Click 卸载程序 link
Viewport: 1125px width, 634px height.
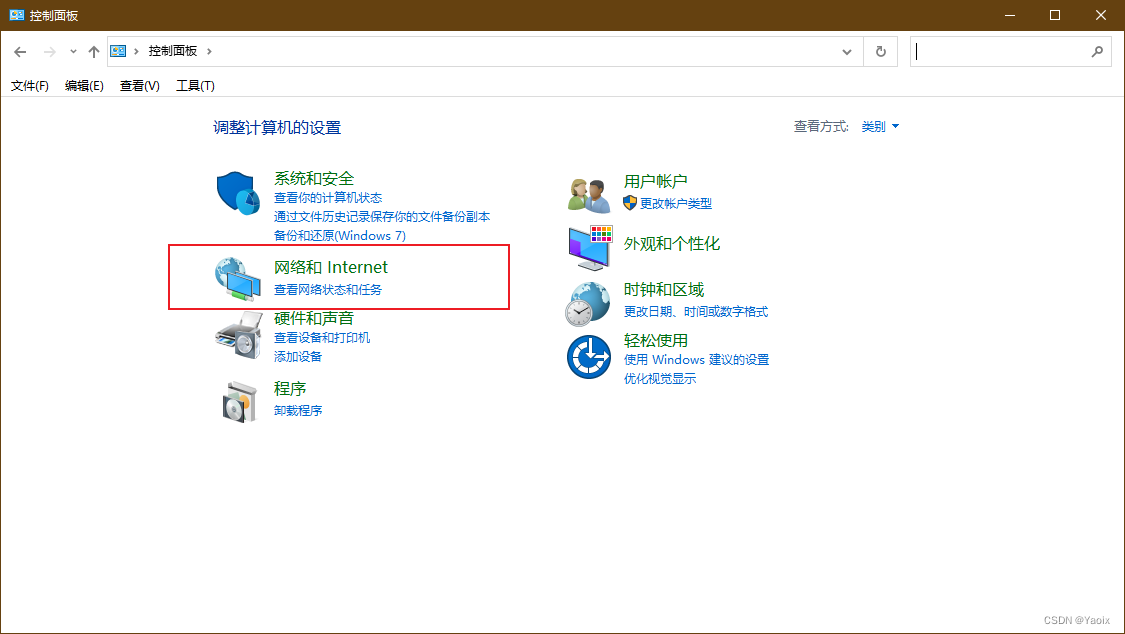coord(298,411)
